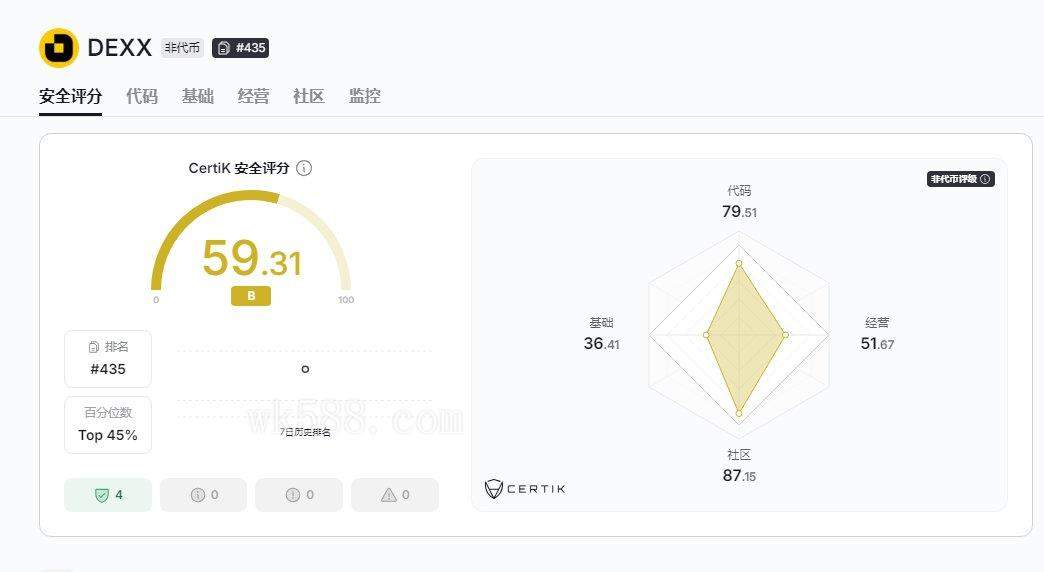Screen dimensions: 1044x572
Task: Click the second gray info circle counter
Action: coord(293,495)
